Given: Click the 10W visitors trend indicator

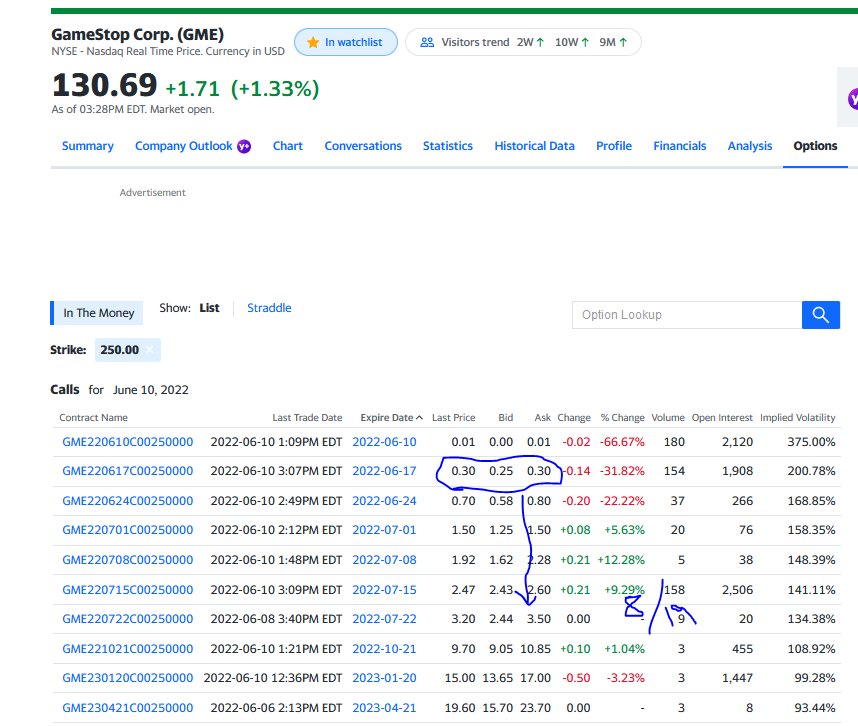Looking at the screenshot, I should click(x=572, y=42).
